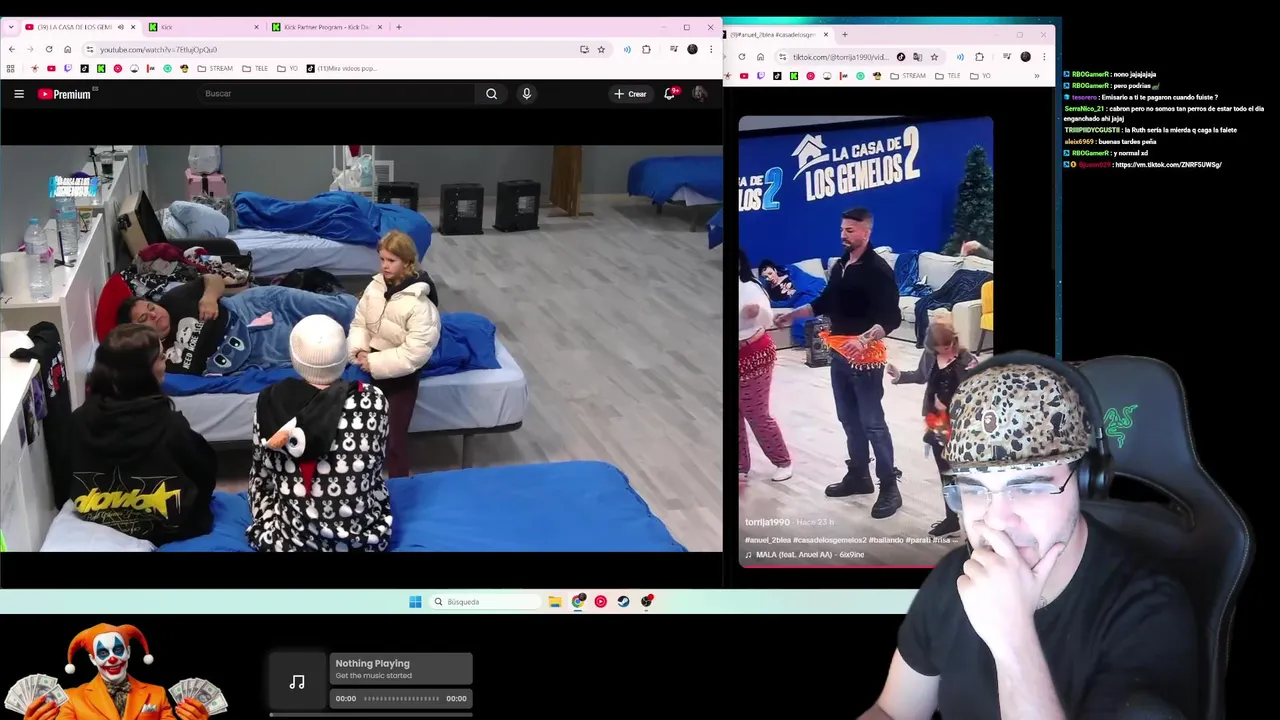Click the YouTube Premium logo
The width and height of the screenshot is (1280, 720).
pos(66,94)
